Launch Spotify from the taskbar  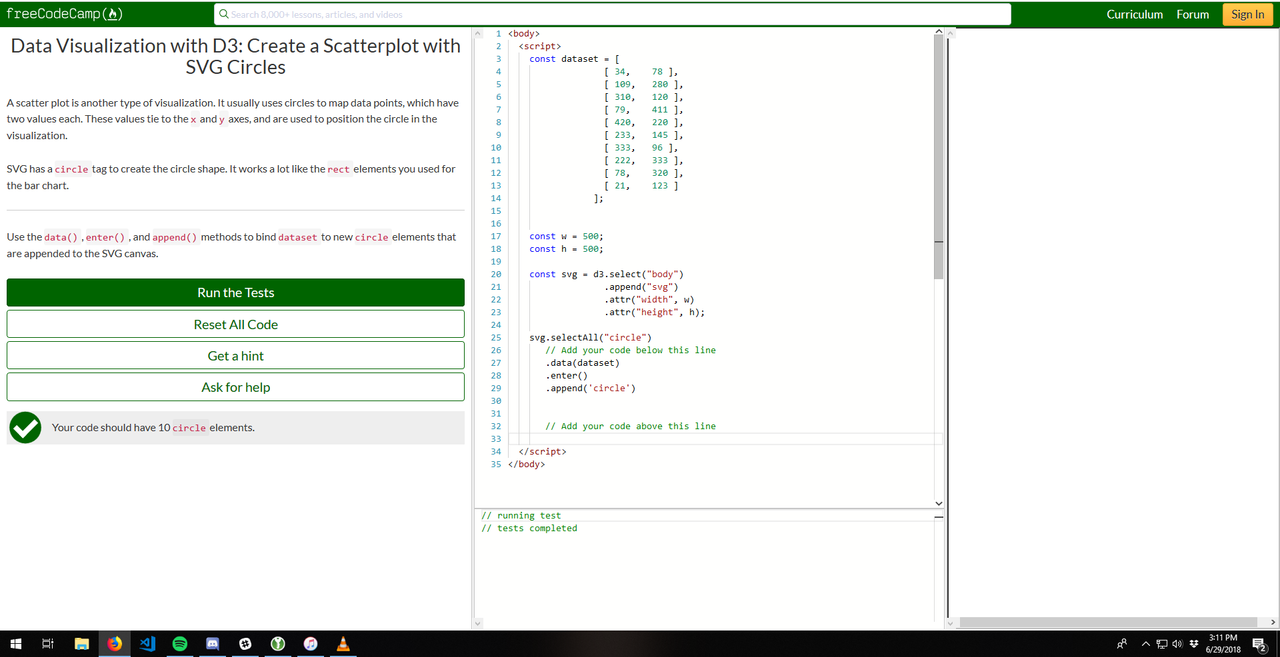click(x=180, y=644)
